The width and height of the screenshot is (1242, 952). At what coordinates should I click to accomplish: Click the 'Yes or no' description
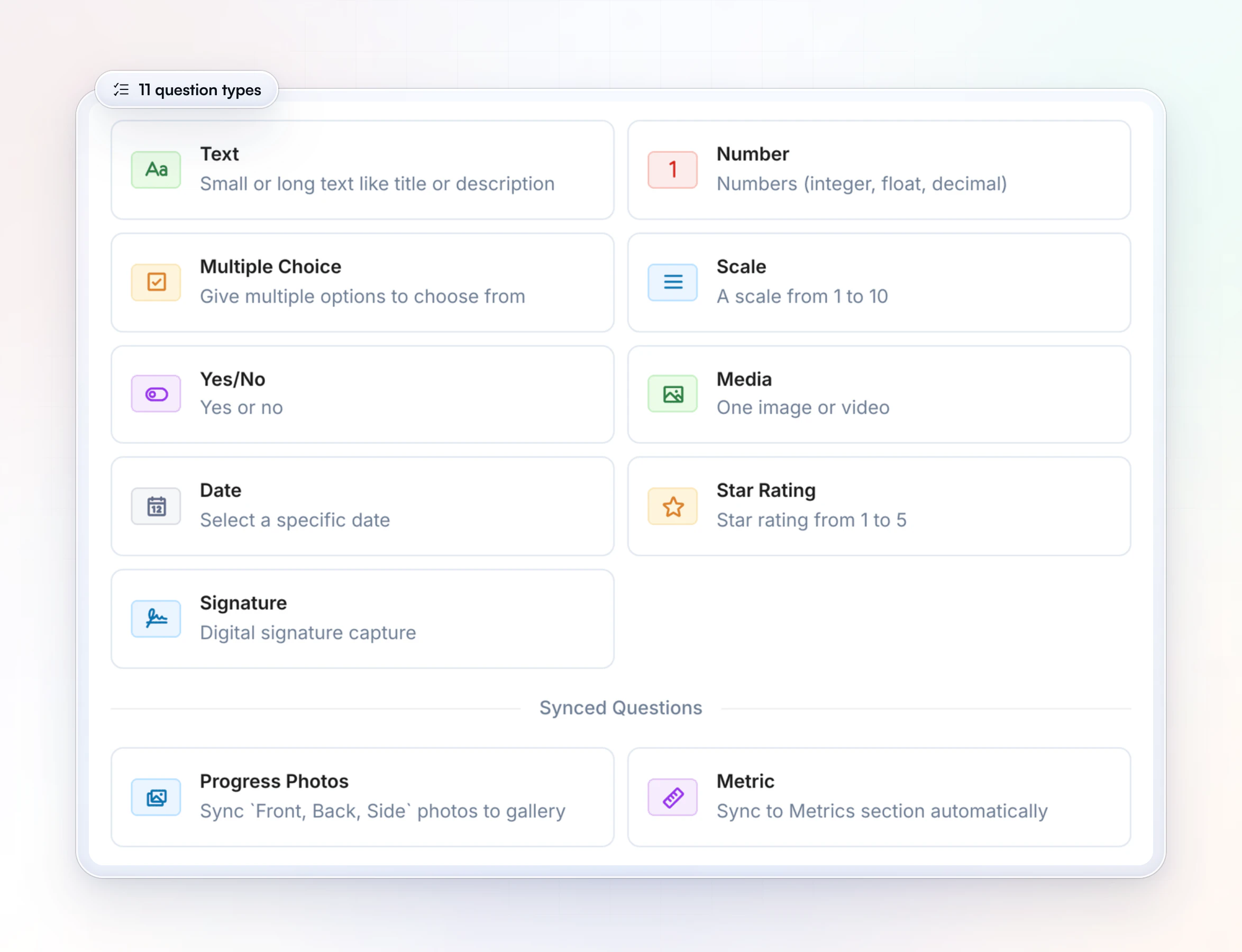pos(241,407)
